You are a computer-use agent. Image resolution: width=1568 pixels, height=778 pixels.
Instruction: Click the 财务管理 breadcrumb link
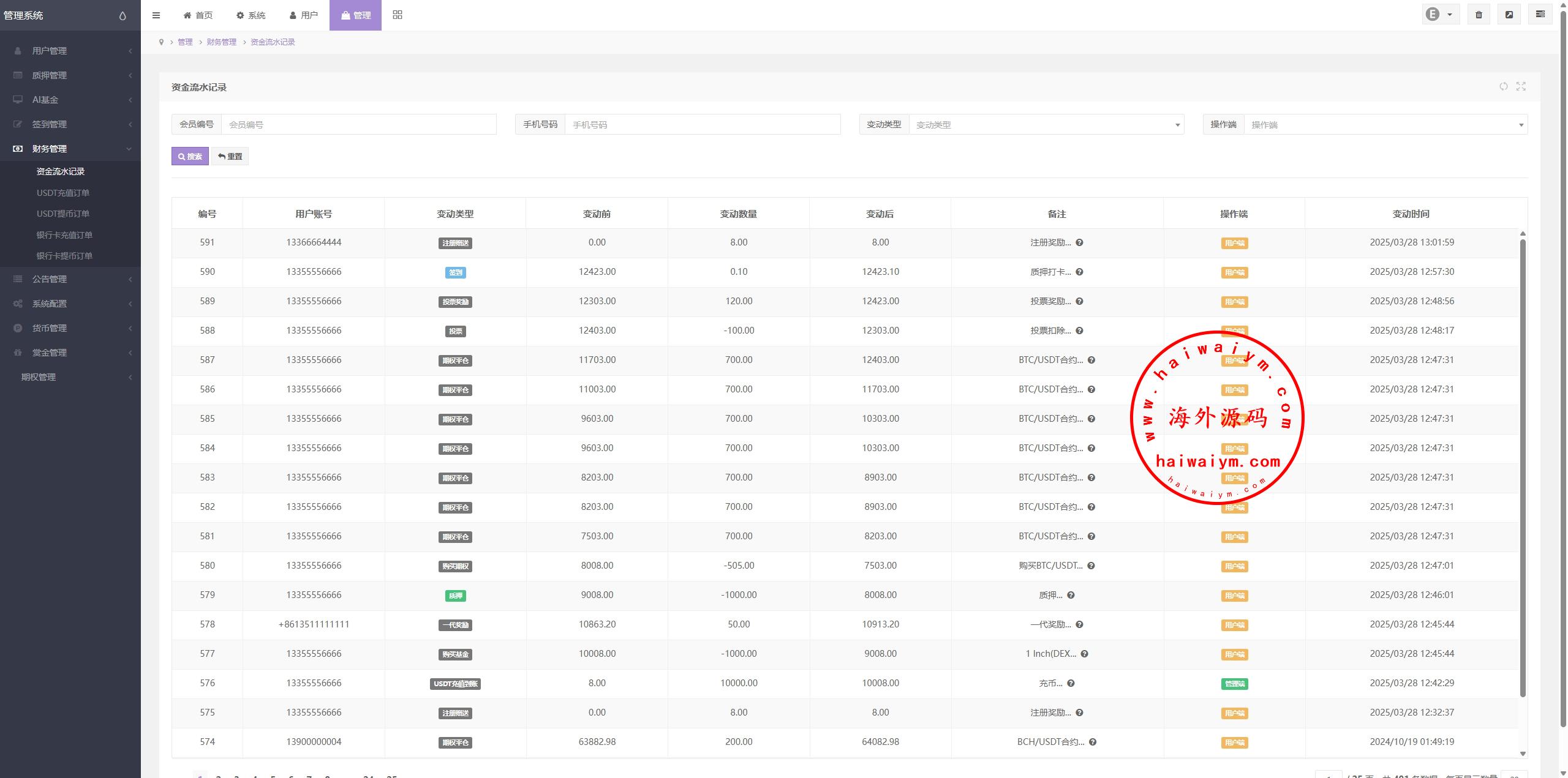click(221, 42)
